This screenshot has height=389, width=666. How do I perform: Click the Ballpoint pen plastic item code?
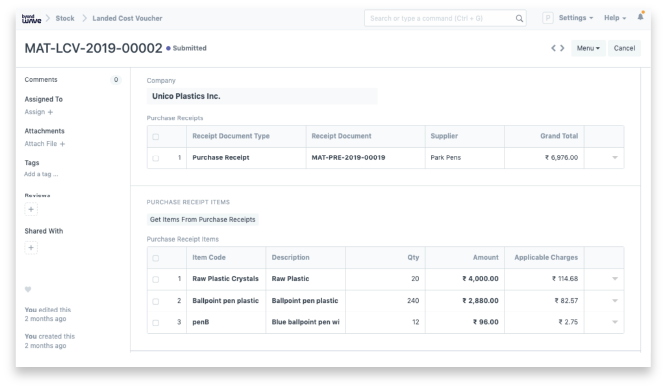tap(226, 301)
